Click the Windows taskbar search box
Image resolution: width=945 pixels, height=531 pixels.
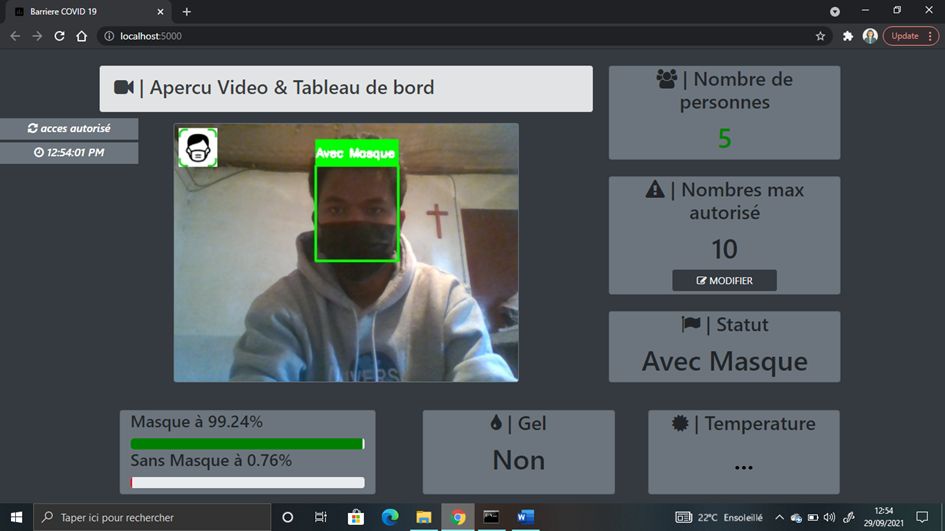click(x=152, y=517)
